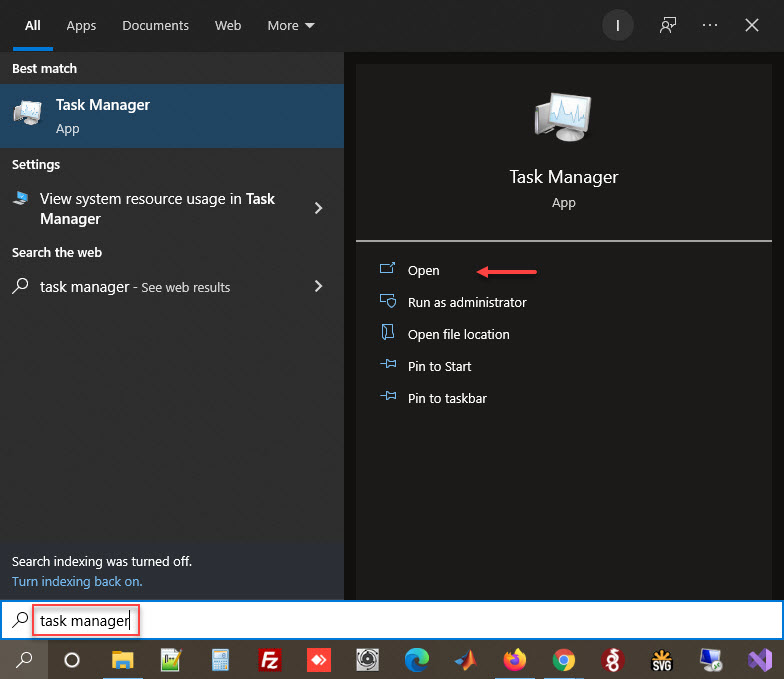
Task: Choose Run as administrator
Action: [466, 302]
